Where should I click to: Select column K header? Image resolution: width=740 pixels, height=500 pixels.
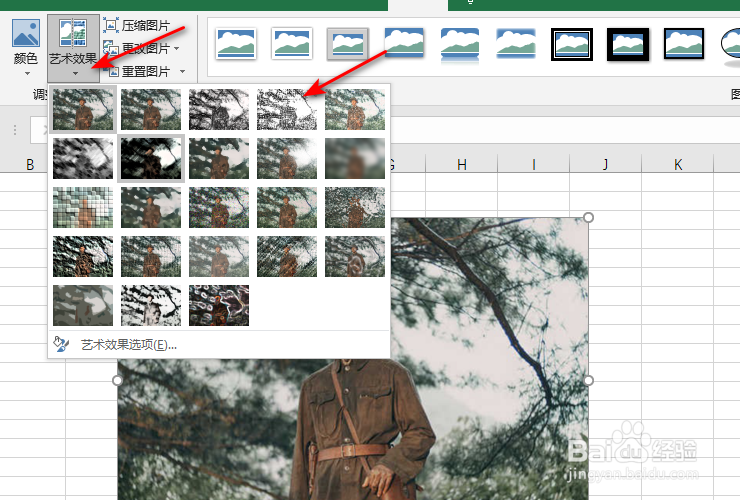[678, 164]
